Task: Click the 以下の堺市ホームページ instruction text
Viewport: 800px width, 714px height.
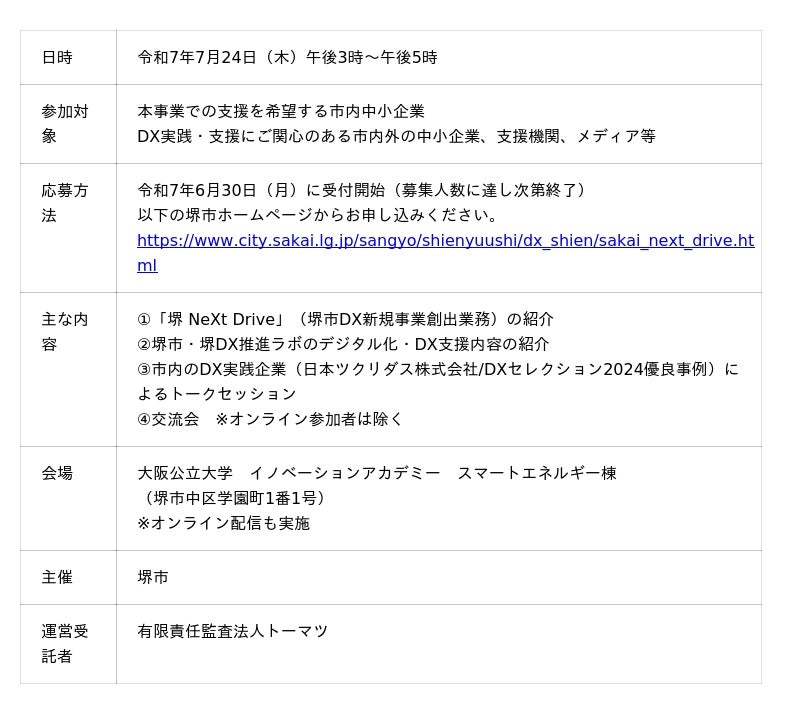Action: pyautogui.click(x=317, y=215)
